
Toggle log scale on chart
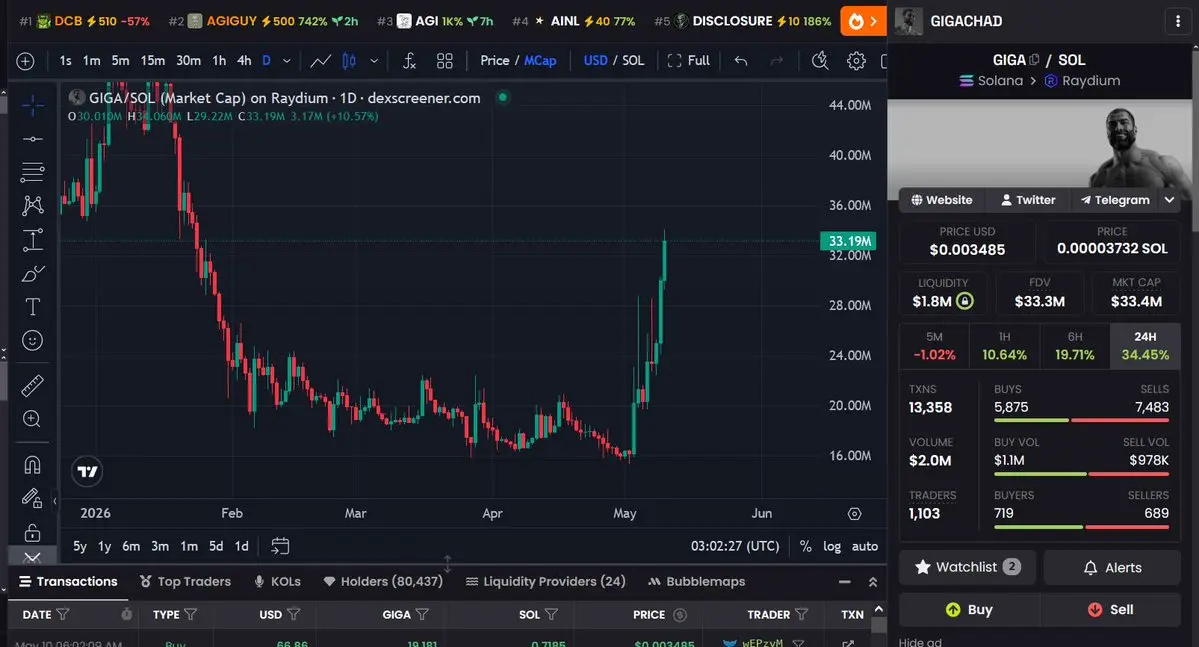click(832, 546)
